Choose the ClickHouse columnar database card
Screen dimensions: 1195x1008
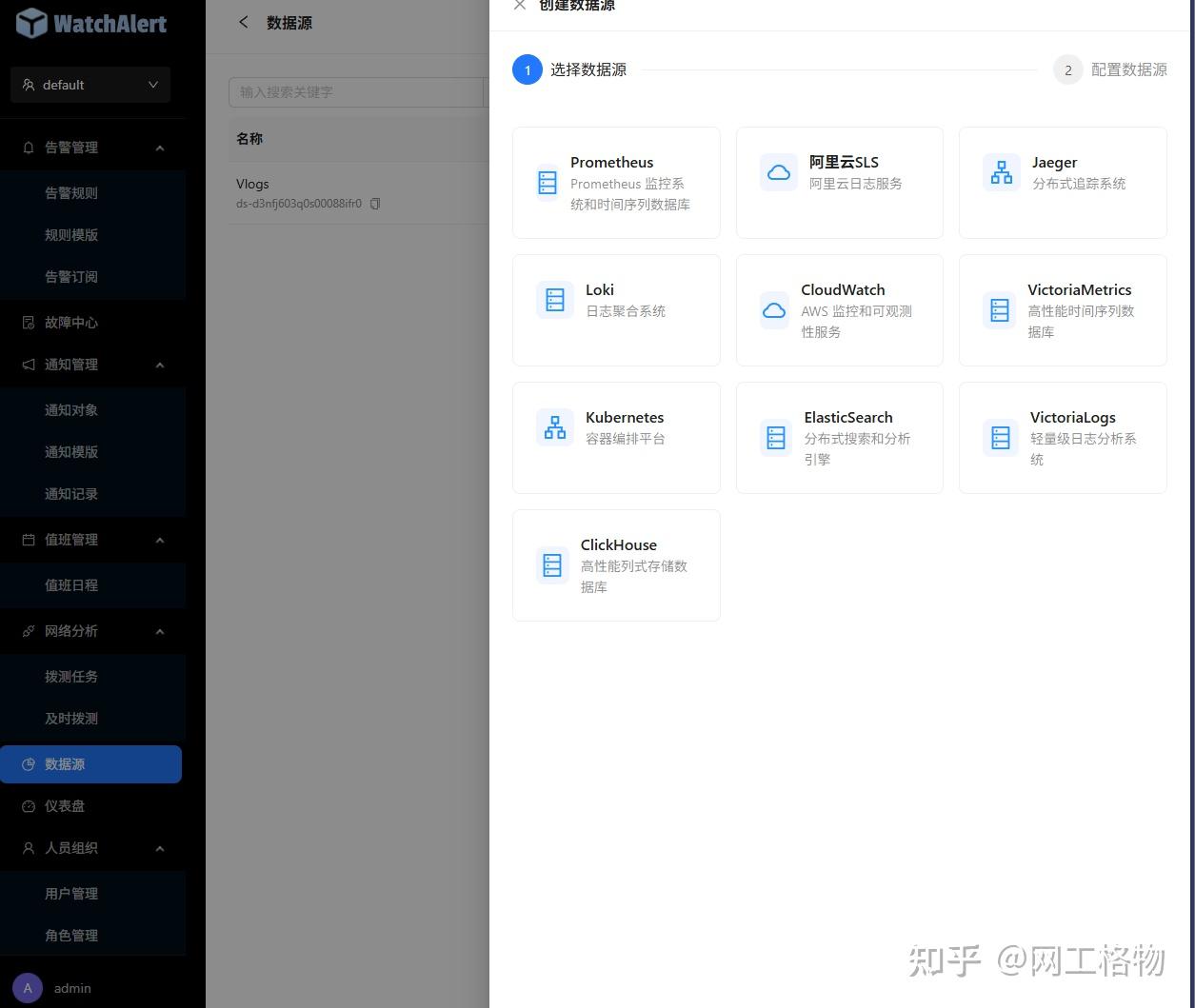click(x=615, y=564)
